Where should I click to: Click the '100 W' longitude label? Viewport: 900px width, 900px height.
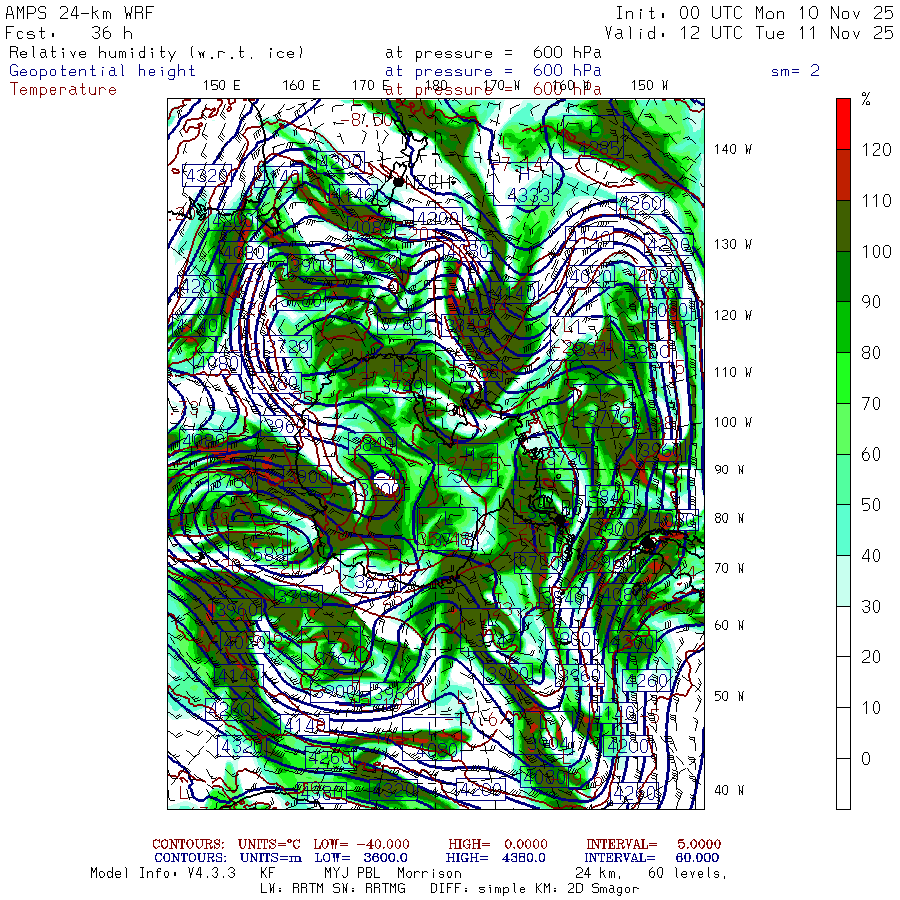pos(732,422)
